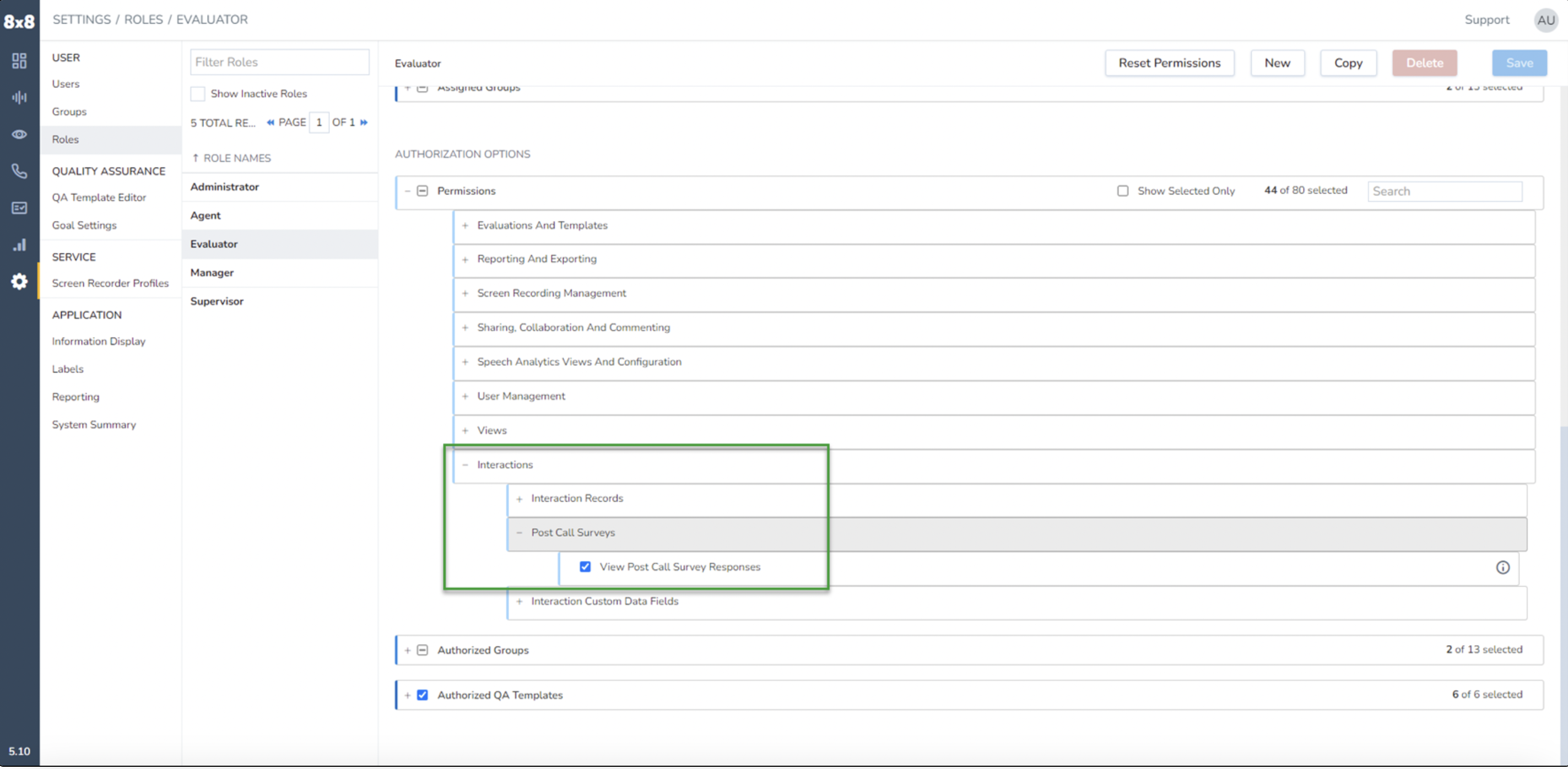The height and width of the screenshot is (769, 1568).
Task: Toggle Show Inactive Roles checkbox
Action: 197,94
